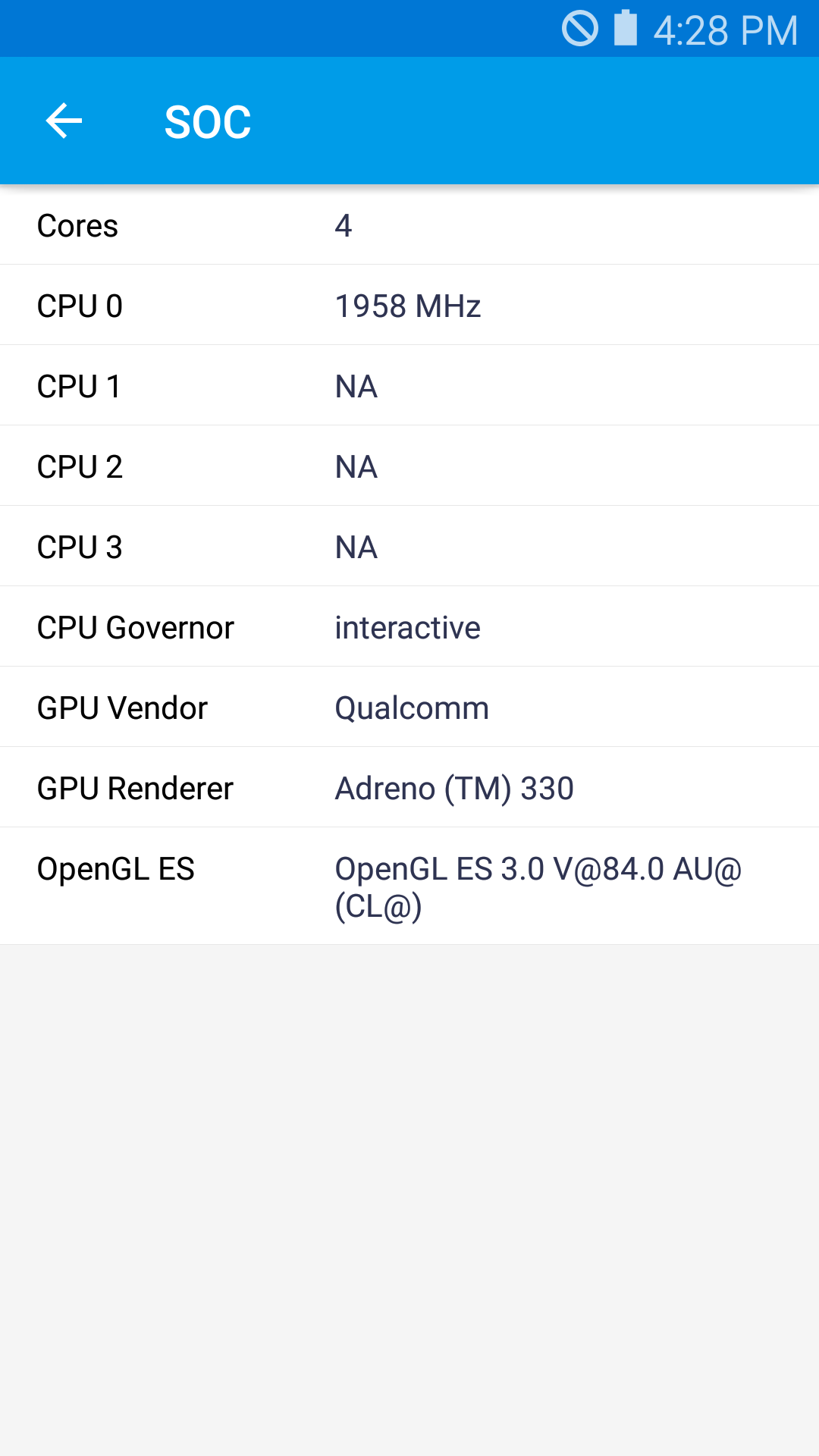Tap the CPU Governor row labeled interactive
The width and height of the screenshot is (819, 1456).
pyautogui.click(x=409, y=626)
